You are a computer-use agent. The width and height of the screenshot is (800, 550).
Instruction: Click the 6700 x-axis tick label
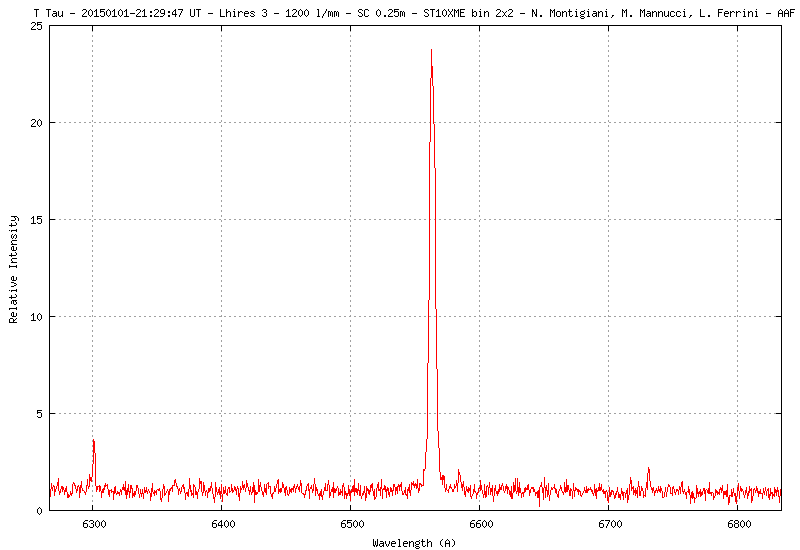click(x=610, y=524)
